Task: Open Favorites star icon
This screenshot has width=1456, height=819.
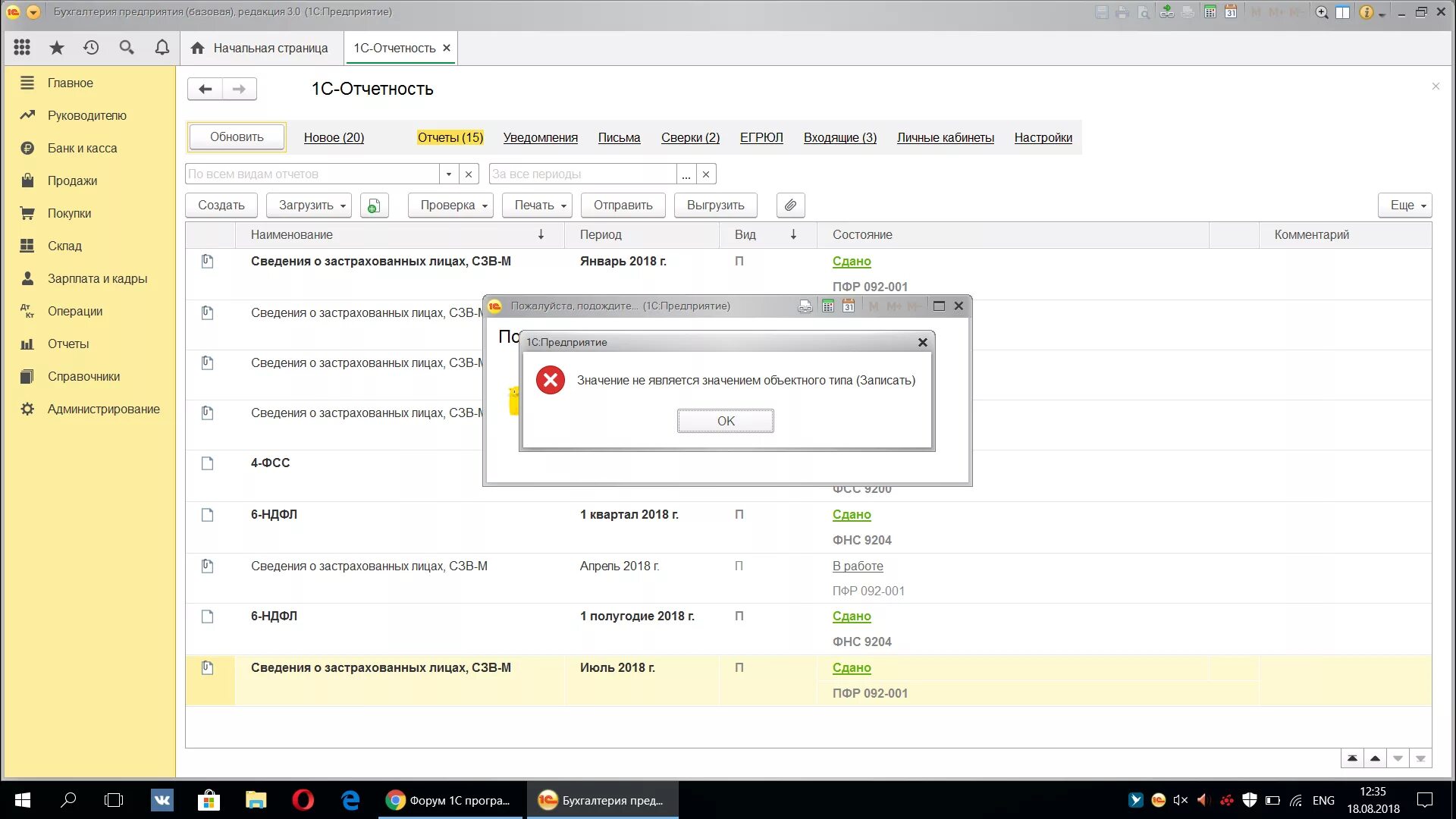Action: pyautogui.click(x=57, y=48)
